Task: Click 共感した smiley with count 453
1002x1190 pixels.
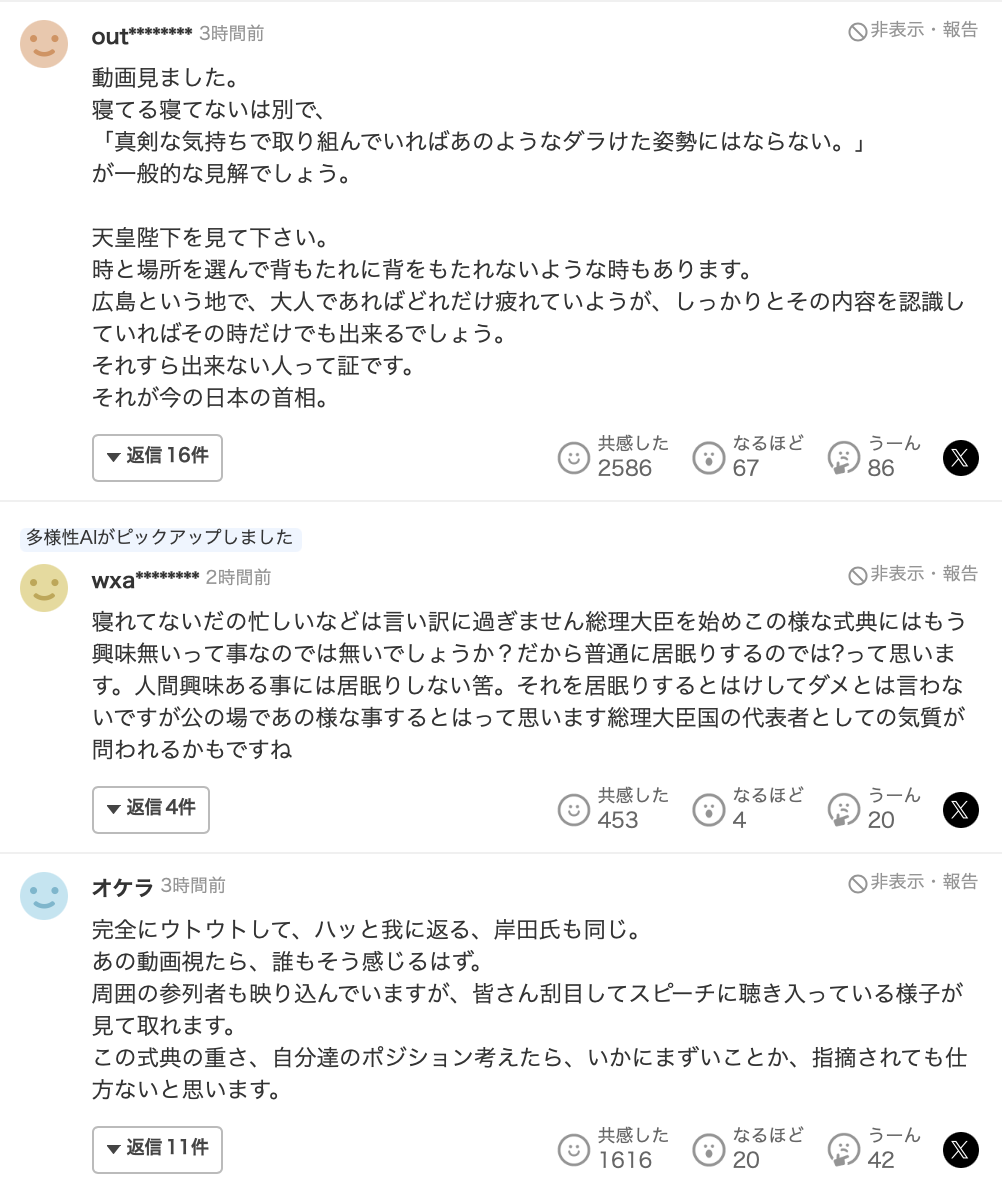Action: (573, 810)
